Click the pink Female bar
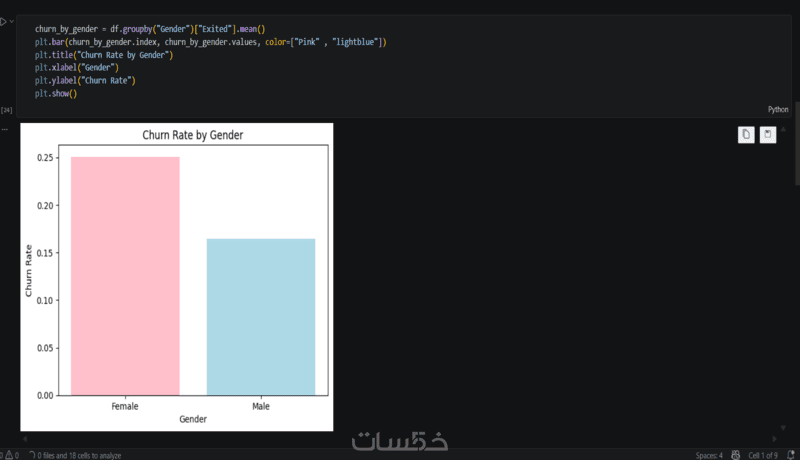Viewport: 800px width, 460px height. click(125, 275)
